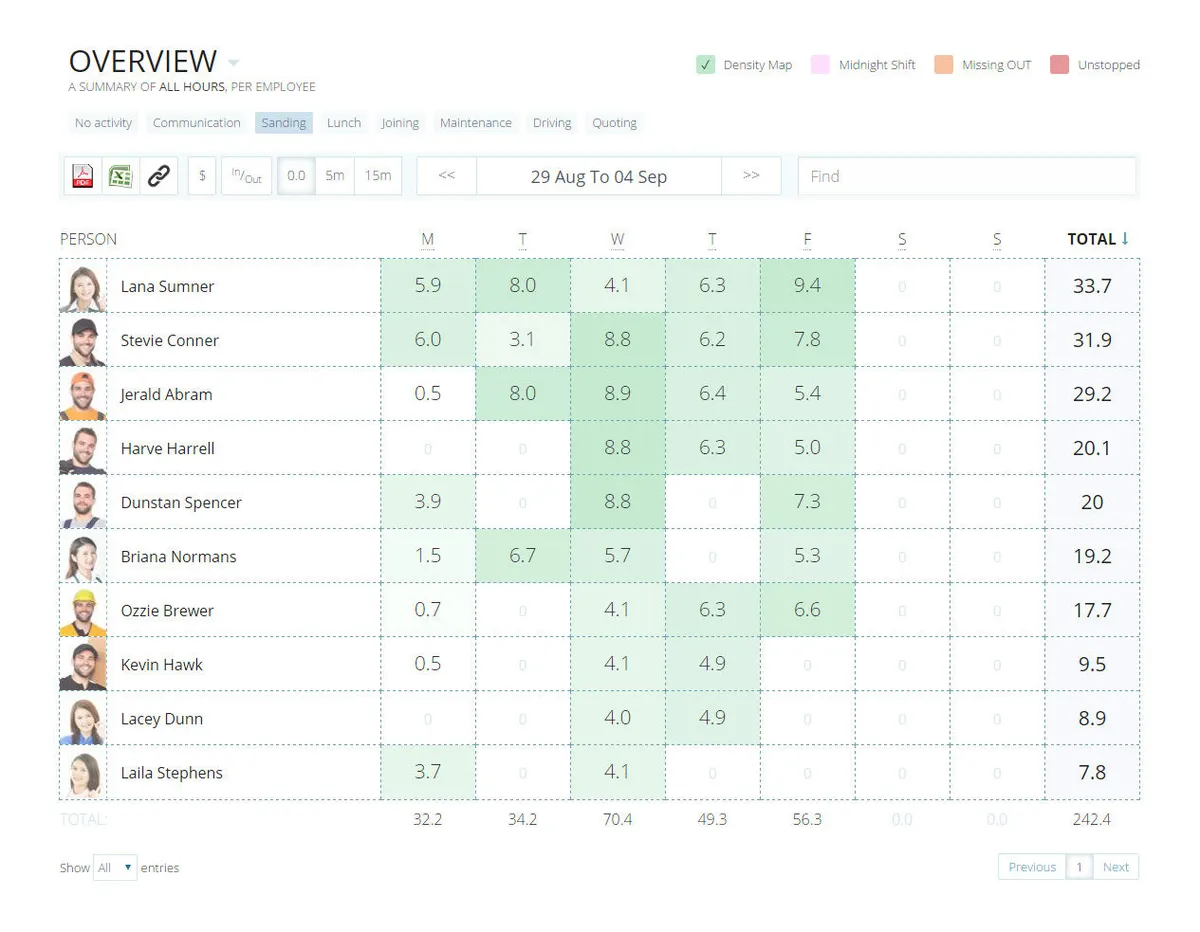Screen dimensions: 1200x932
Task: Toggle the Density Map checkbox
Action: (706, 65)
